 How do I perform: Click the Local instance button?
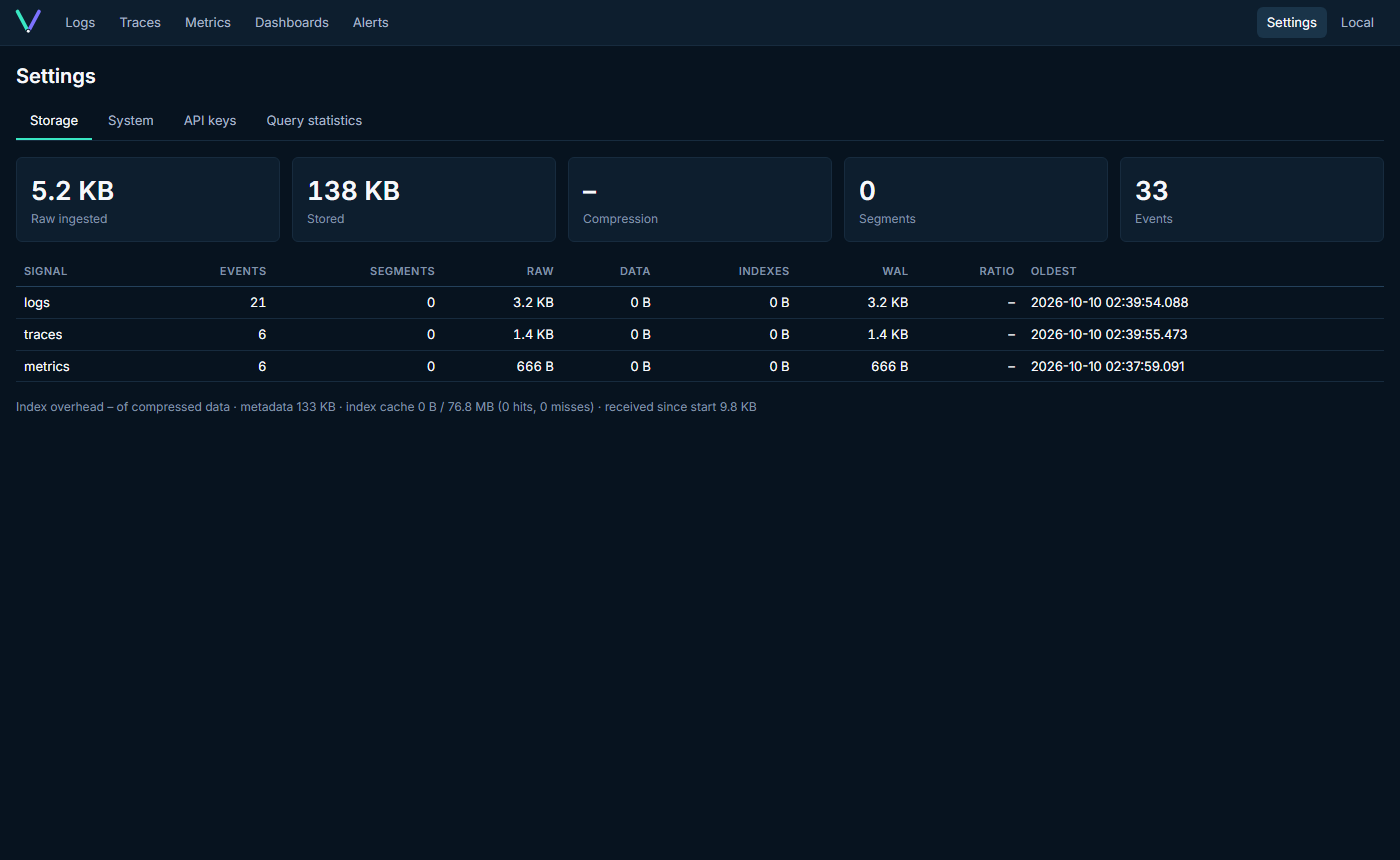click(x=1357, y=22)
